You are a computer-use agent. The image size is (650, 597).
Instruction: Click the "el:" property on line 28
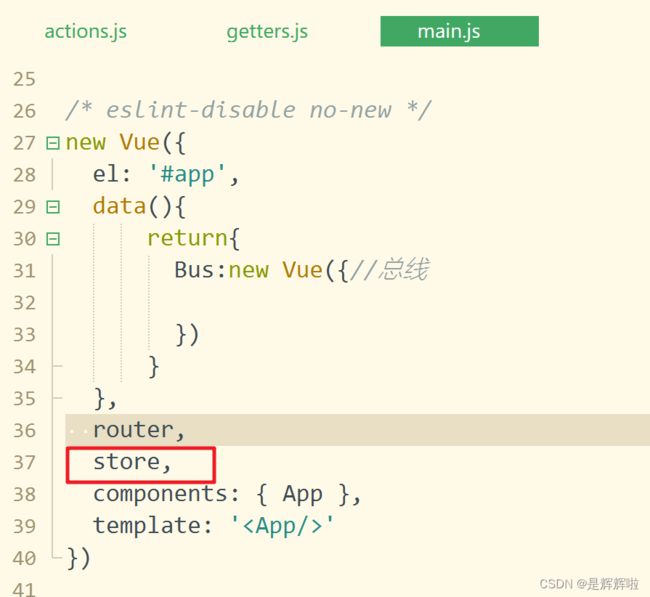click(111, 174)
